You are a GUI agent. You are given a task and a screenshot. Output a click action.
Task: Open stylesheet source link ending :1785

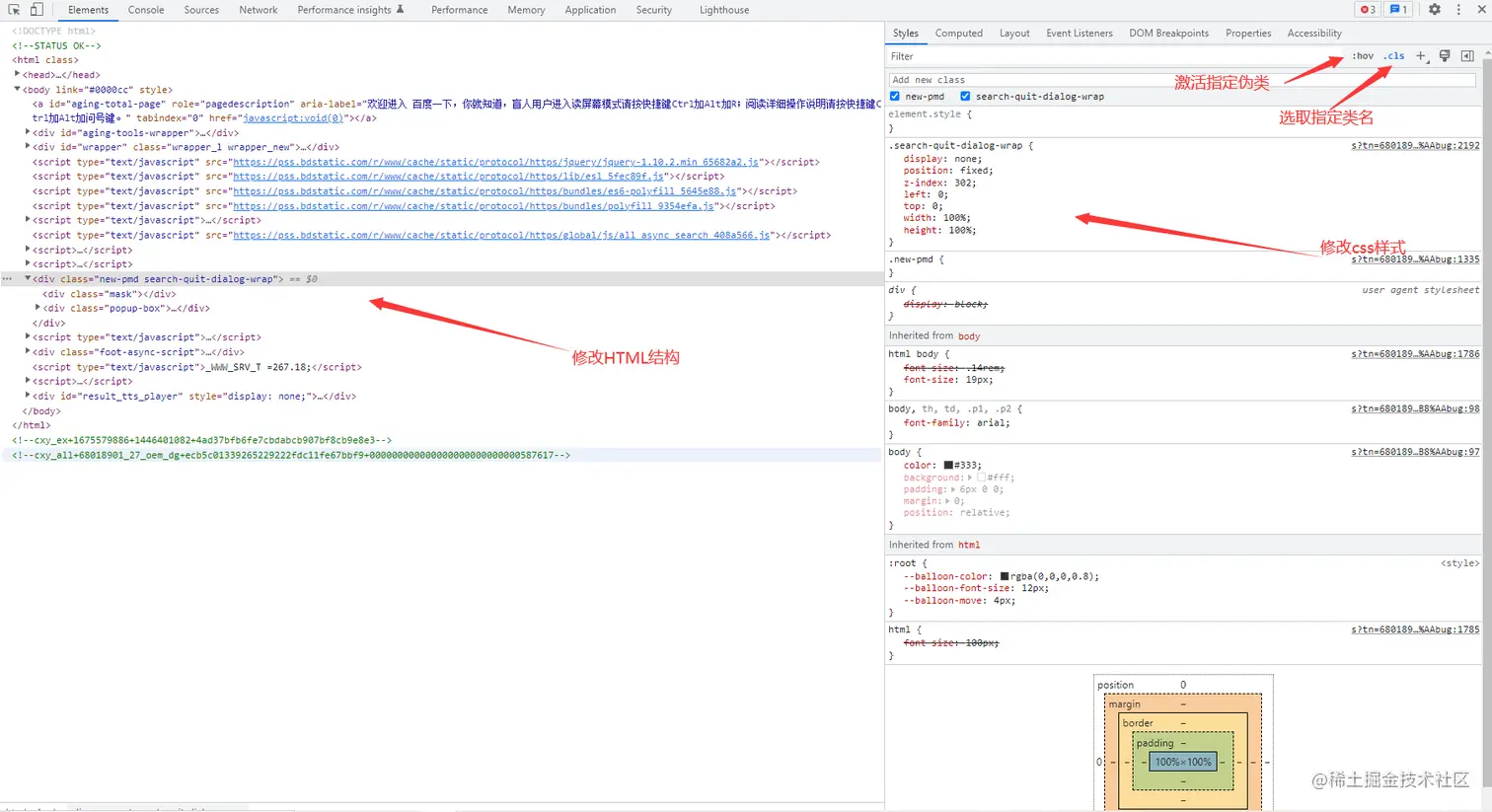[x=1415, y=629]
